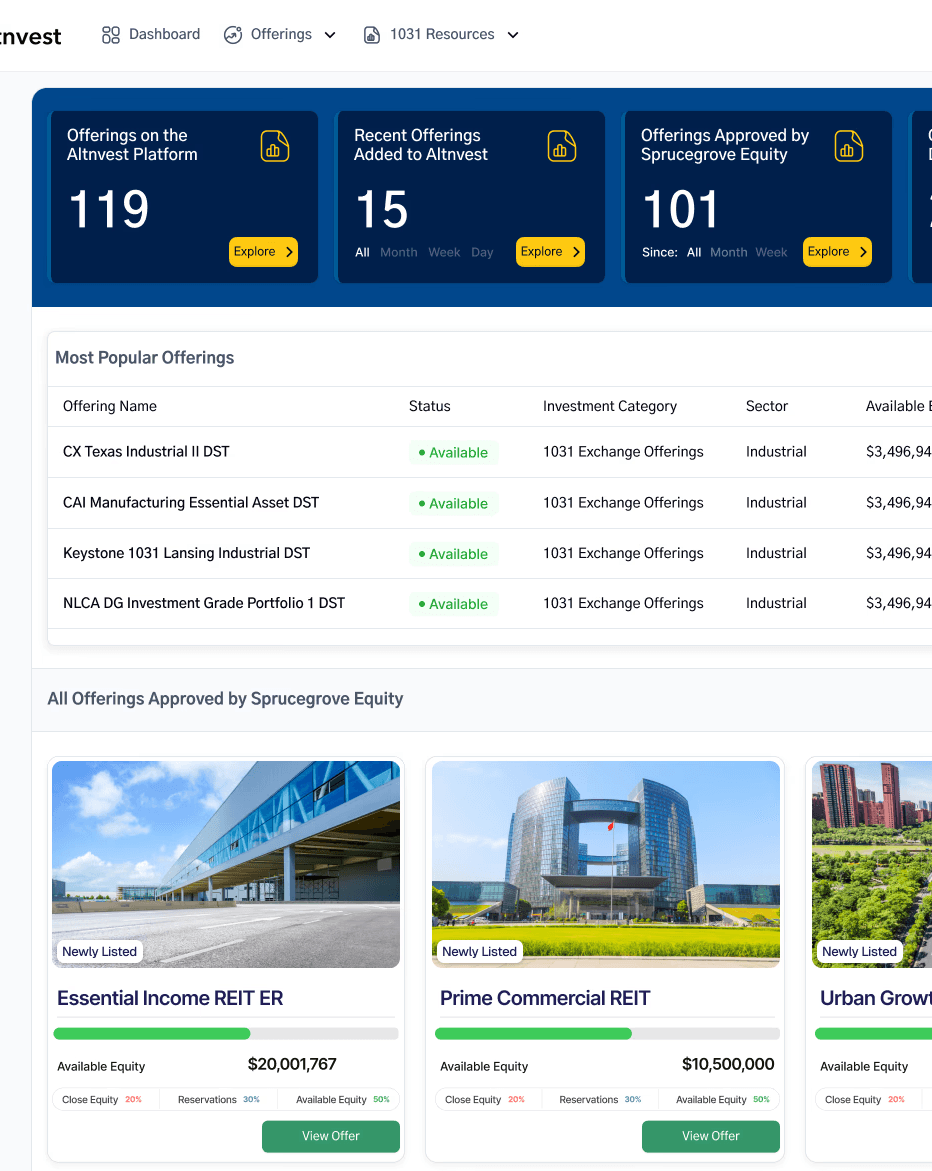Screen dimensions: 932x1171
Task: Select All filter on Sprucegrove approved card
Action: 694,252
